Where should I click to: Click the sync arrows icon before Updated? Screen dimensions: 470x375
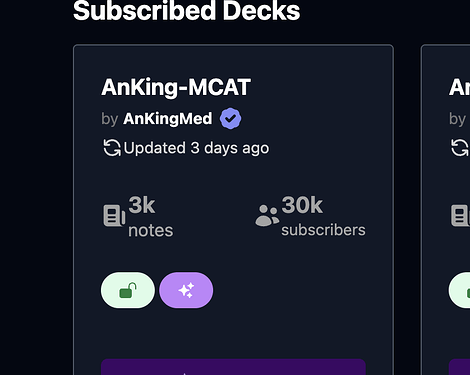[112, 148]
